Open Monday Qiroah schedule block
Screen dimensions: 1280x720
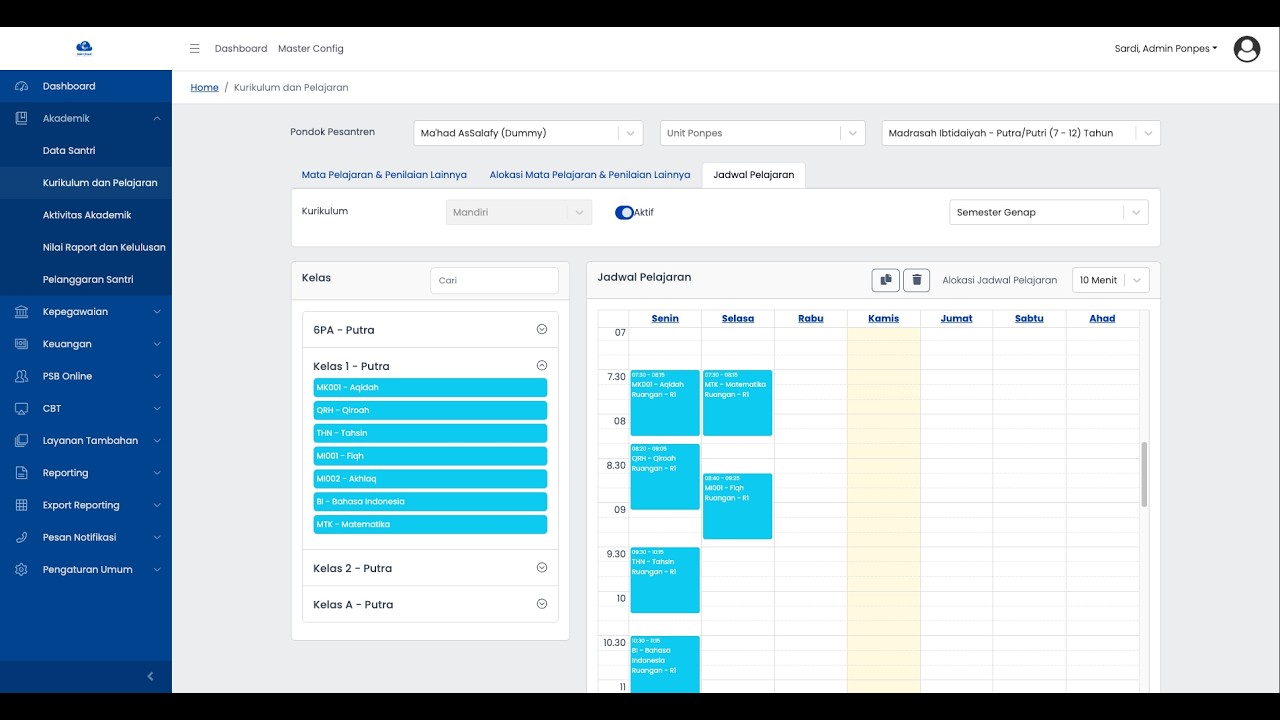[665, 477]
